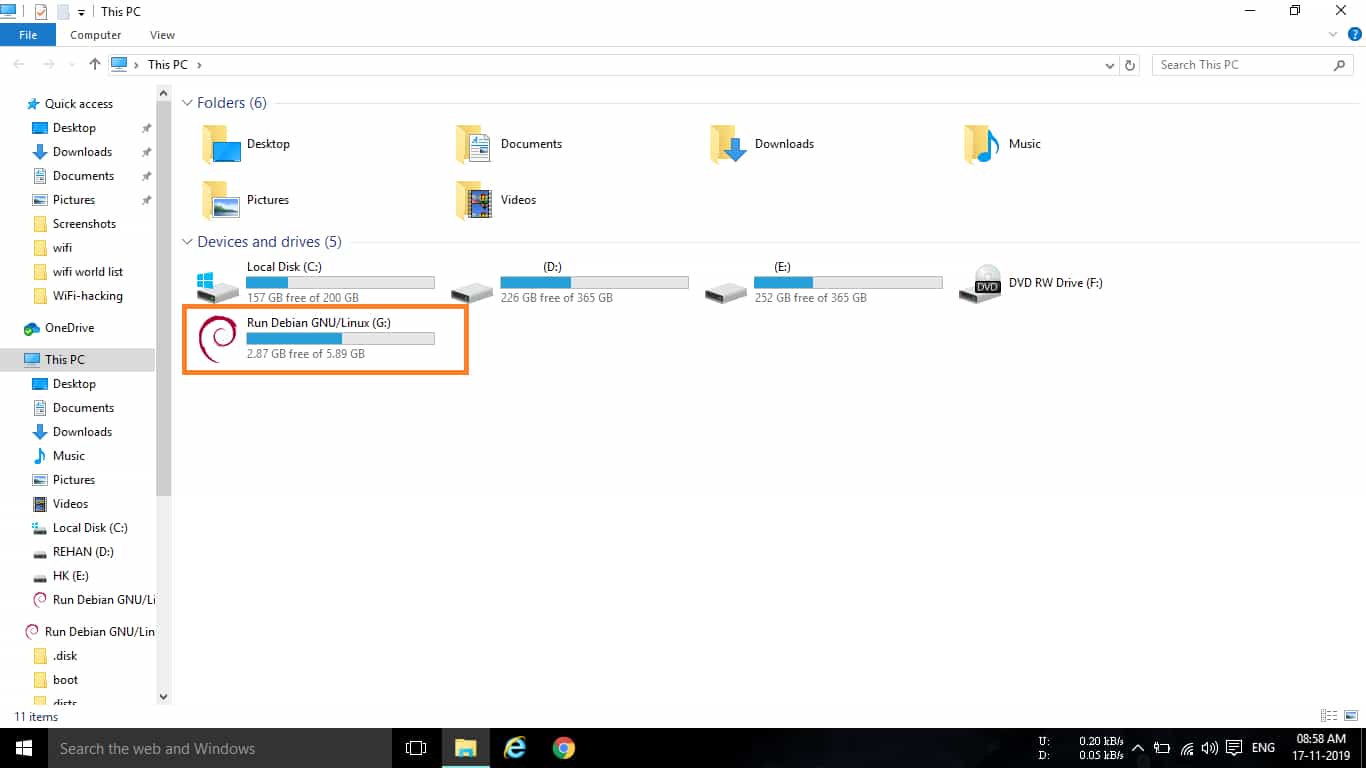The image size is (1366, 768).
Task: Click the Refresh button beside address bar
Action: (1130, 65)
